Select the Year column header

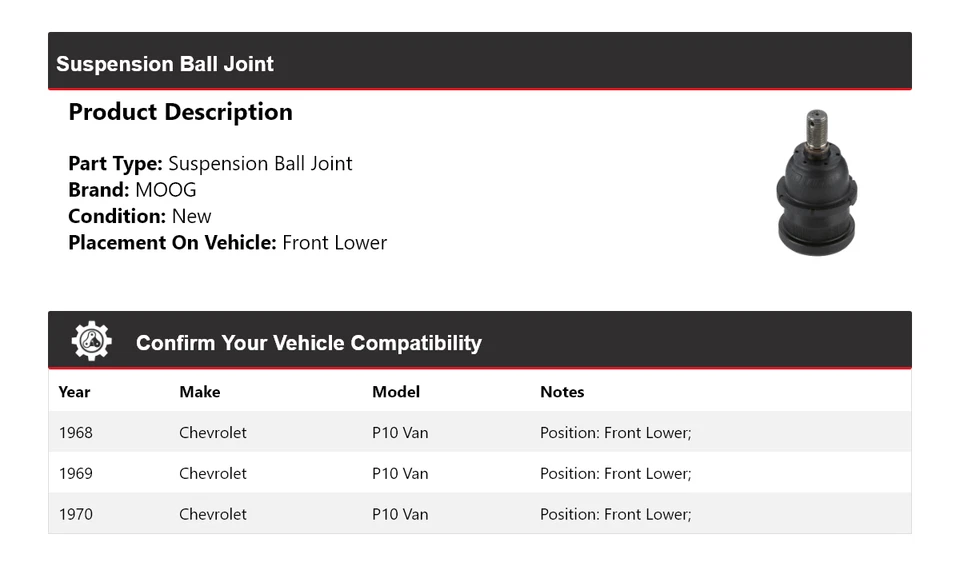[x=74, y=392]
